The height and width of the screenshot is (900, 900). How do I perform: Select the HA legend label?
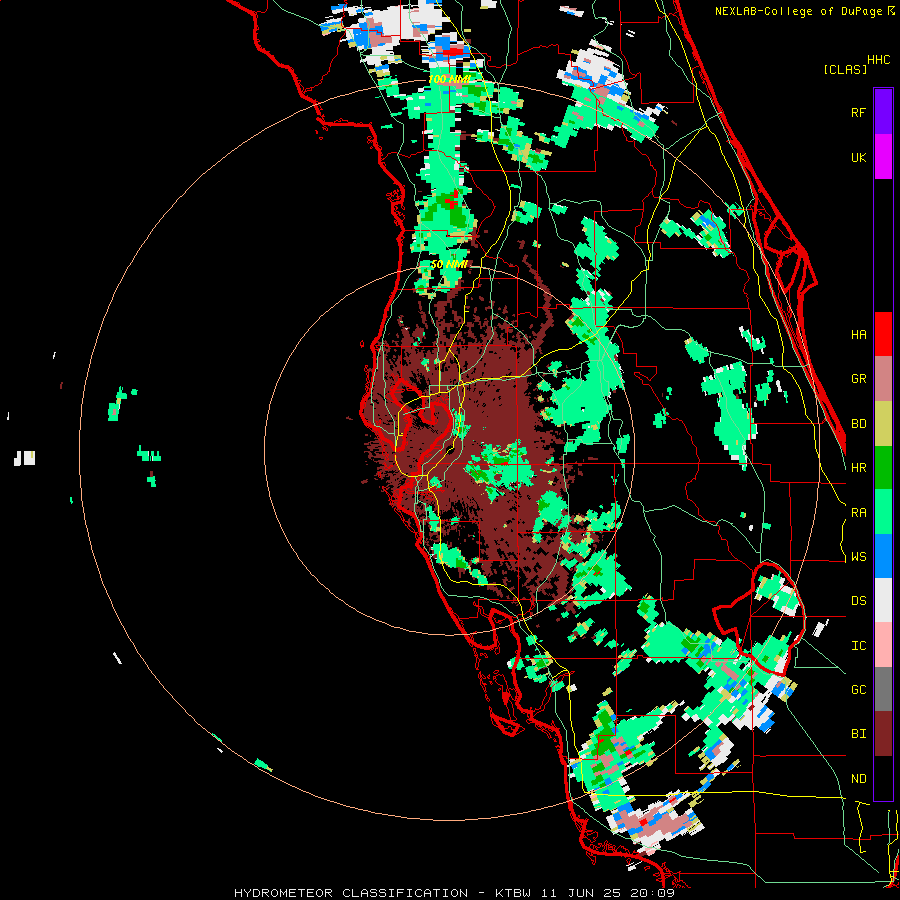tap(859, 334)
